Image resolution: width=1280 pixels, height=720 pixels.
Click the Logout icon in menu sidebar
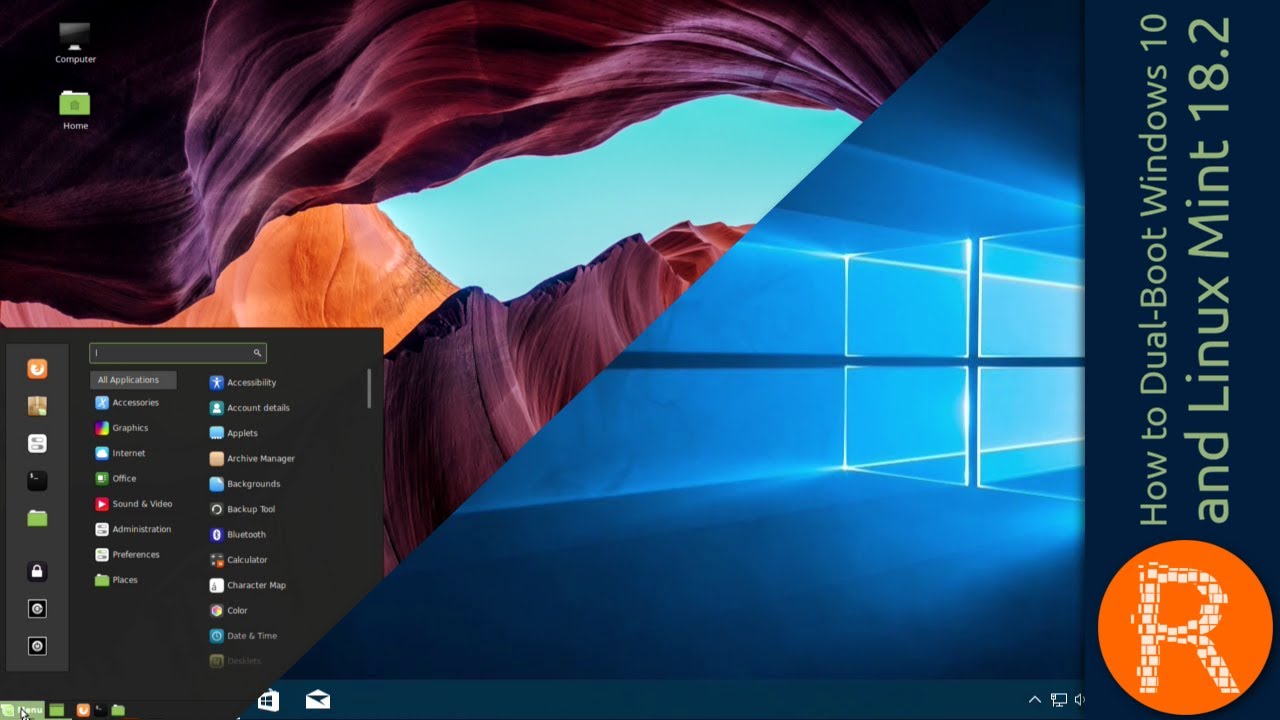[37, 608]
